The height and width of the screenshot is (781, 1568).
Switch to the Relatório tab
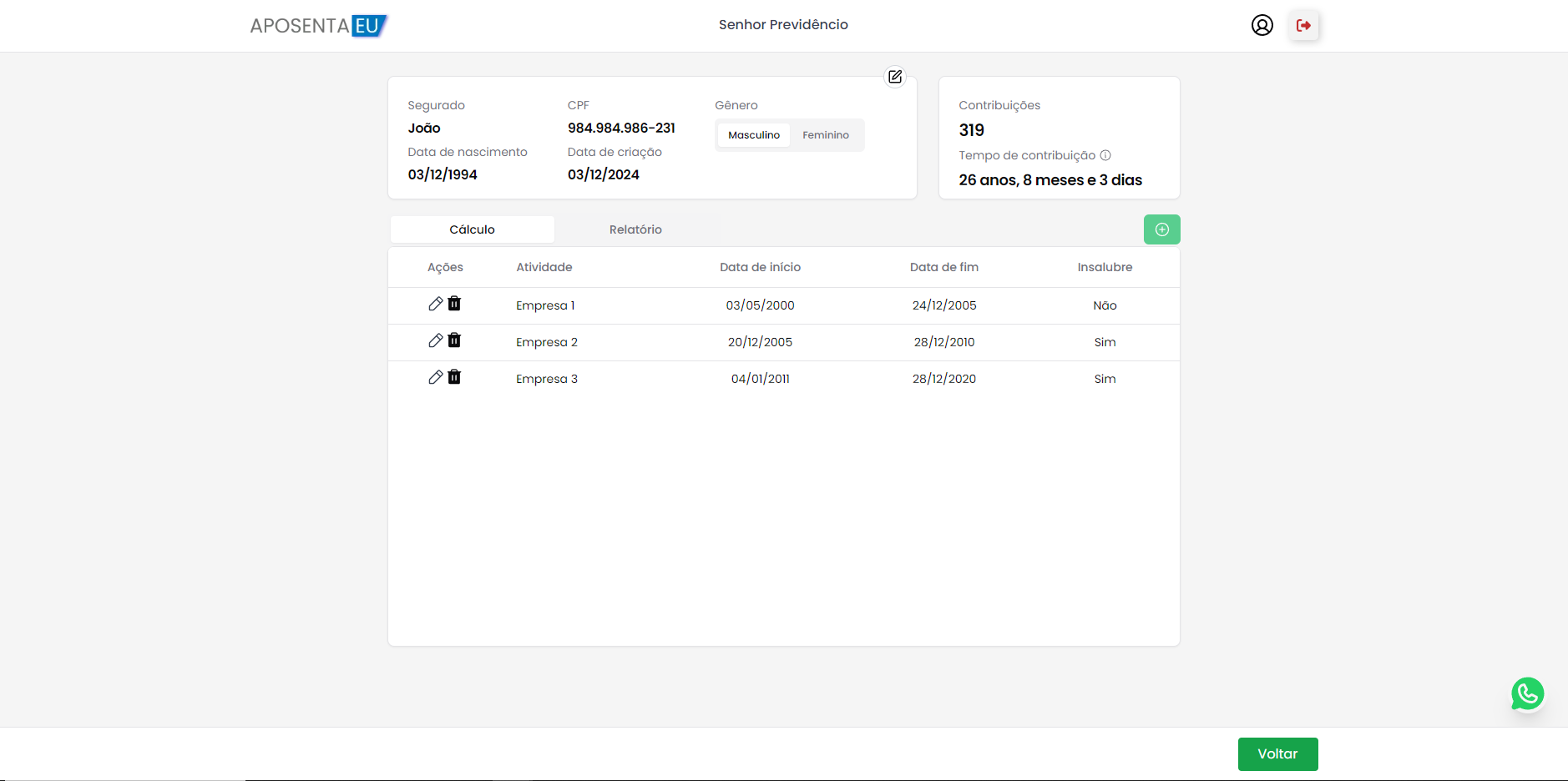[635, 229]
